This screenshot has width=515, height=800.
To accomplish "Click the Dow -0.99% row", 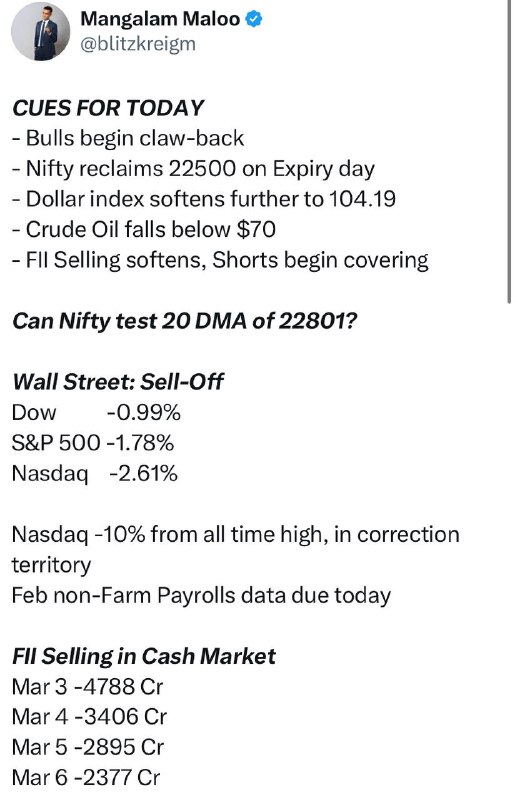I will pos(96,412).
